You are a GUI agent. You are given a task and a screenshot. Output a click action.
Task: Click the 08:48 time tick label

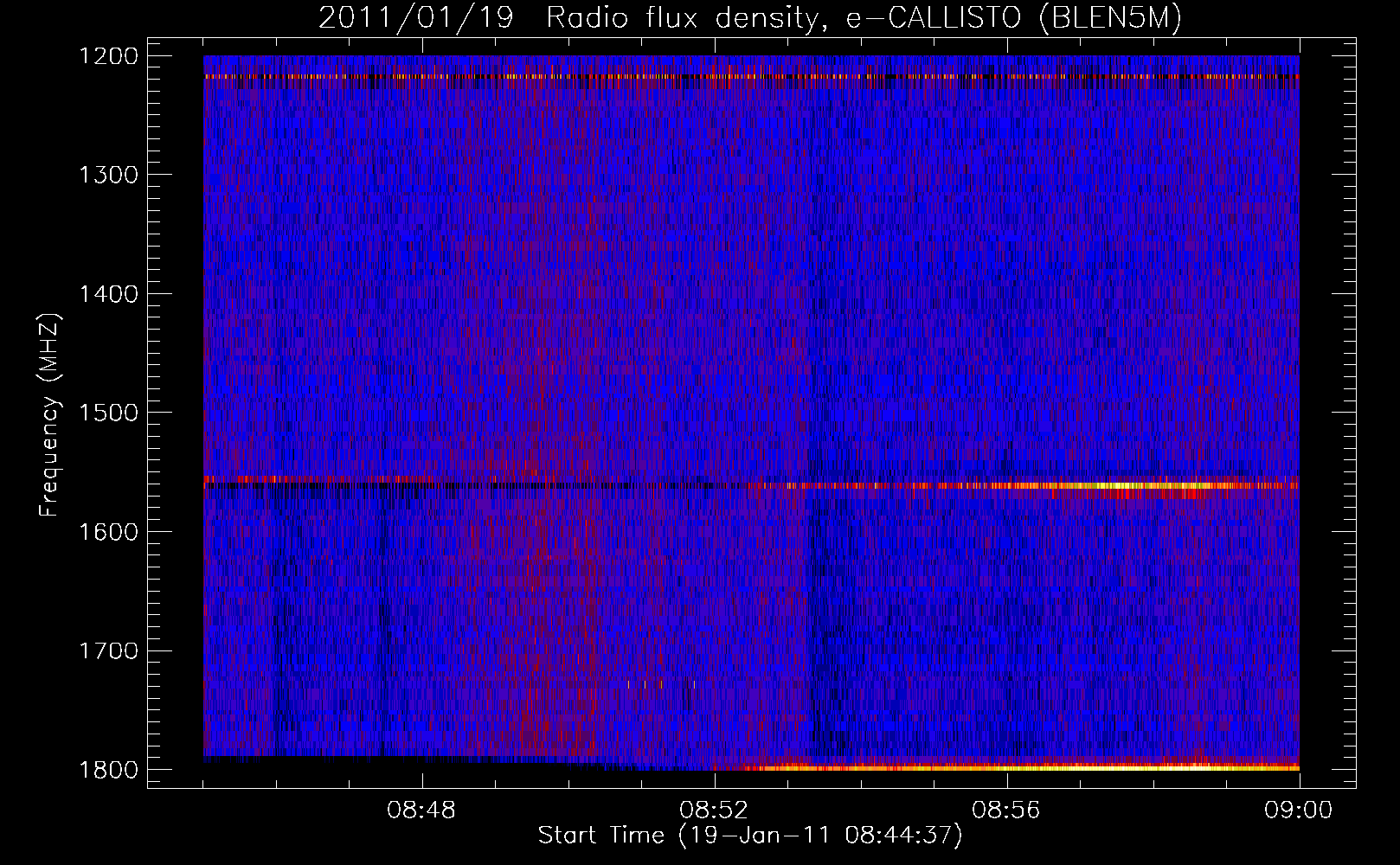[421, 811]
